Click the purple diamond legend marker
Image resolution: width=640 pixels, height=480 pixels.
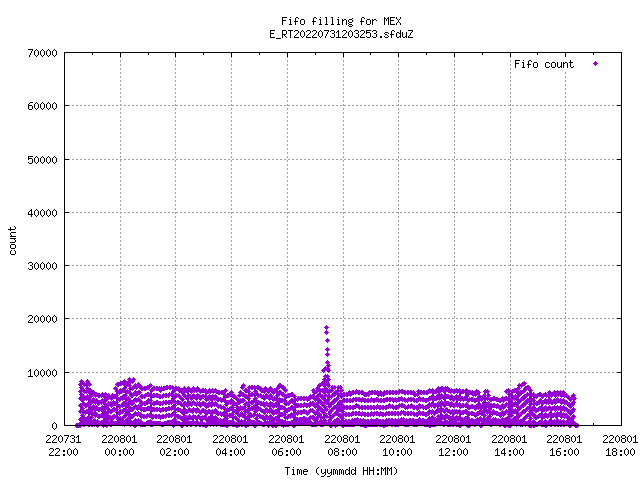[596, 64]
